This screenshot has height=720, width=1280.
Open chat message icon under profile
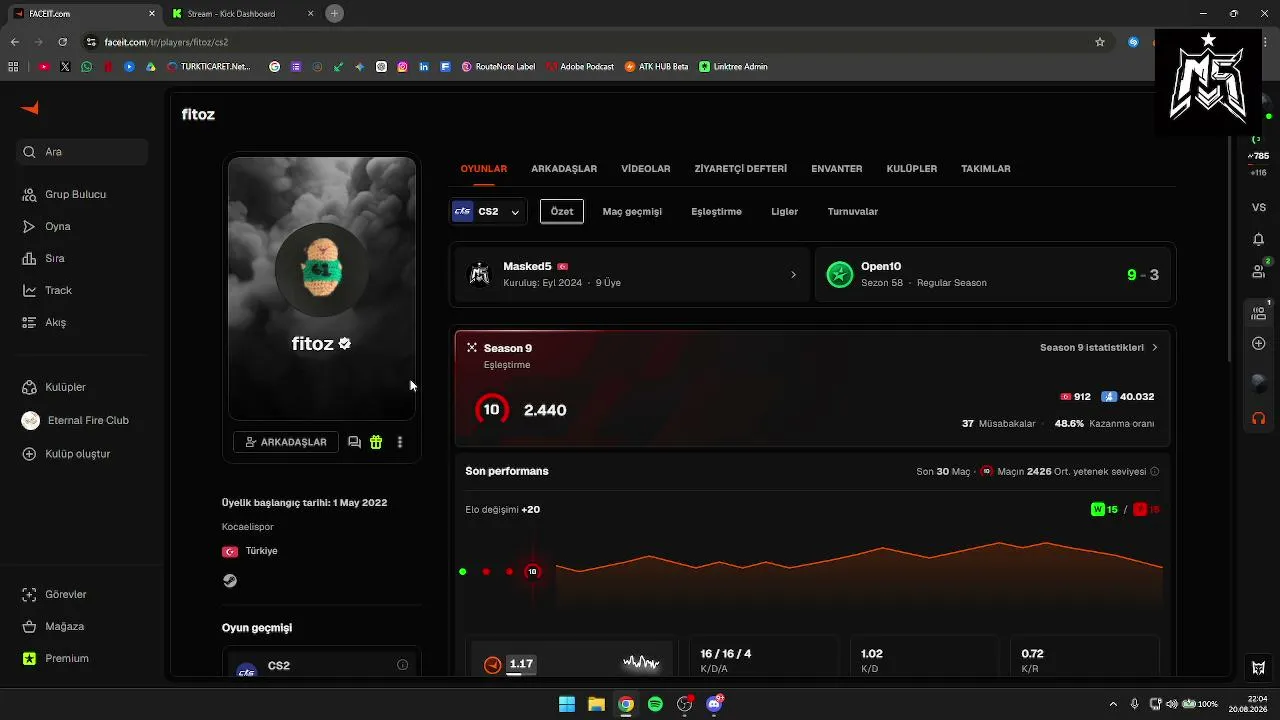pos(354,442)
